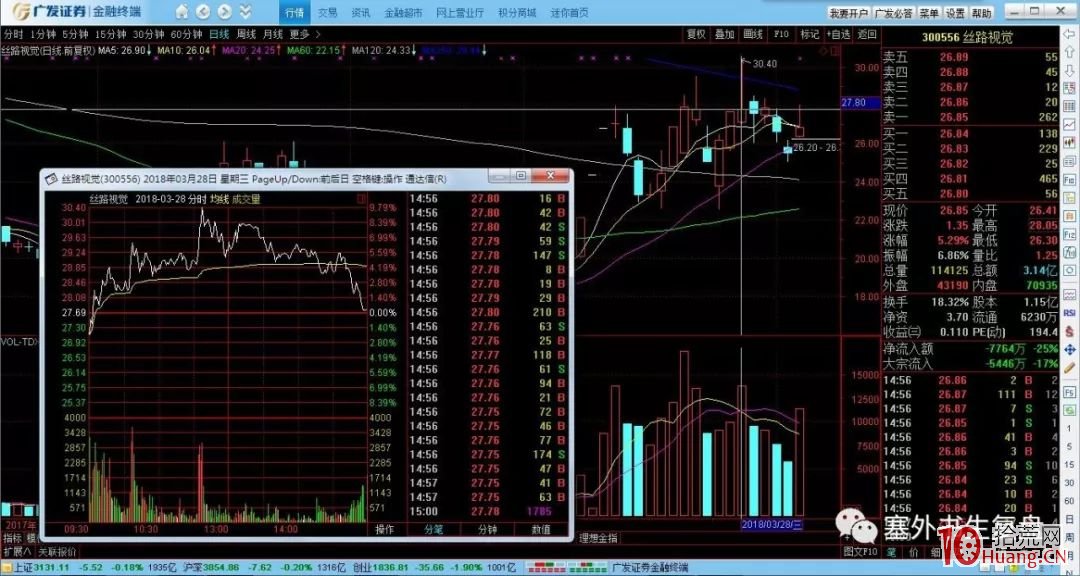Viewport: 1080px width, 576px height.
Task: Click the small icon at popup chart corner
Action: (362, 199)
